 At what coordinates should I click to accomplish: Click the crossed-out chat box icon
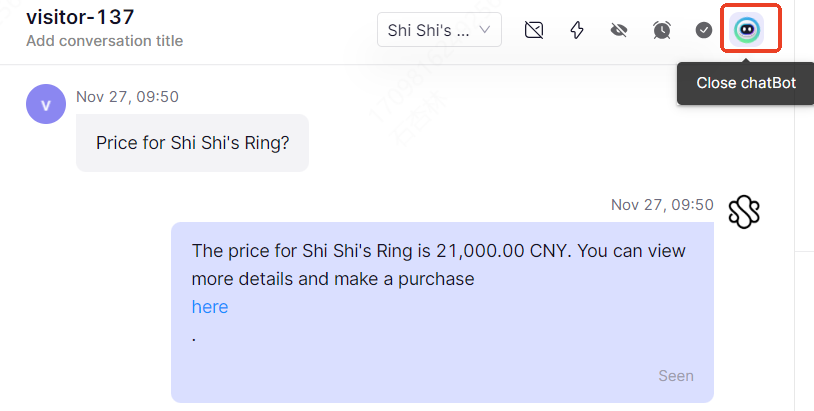[x=534, y=30]
